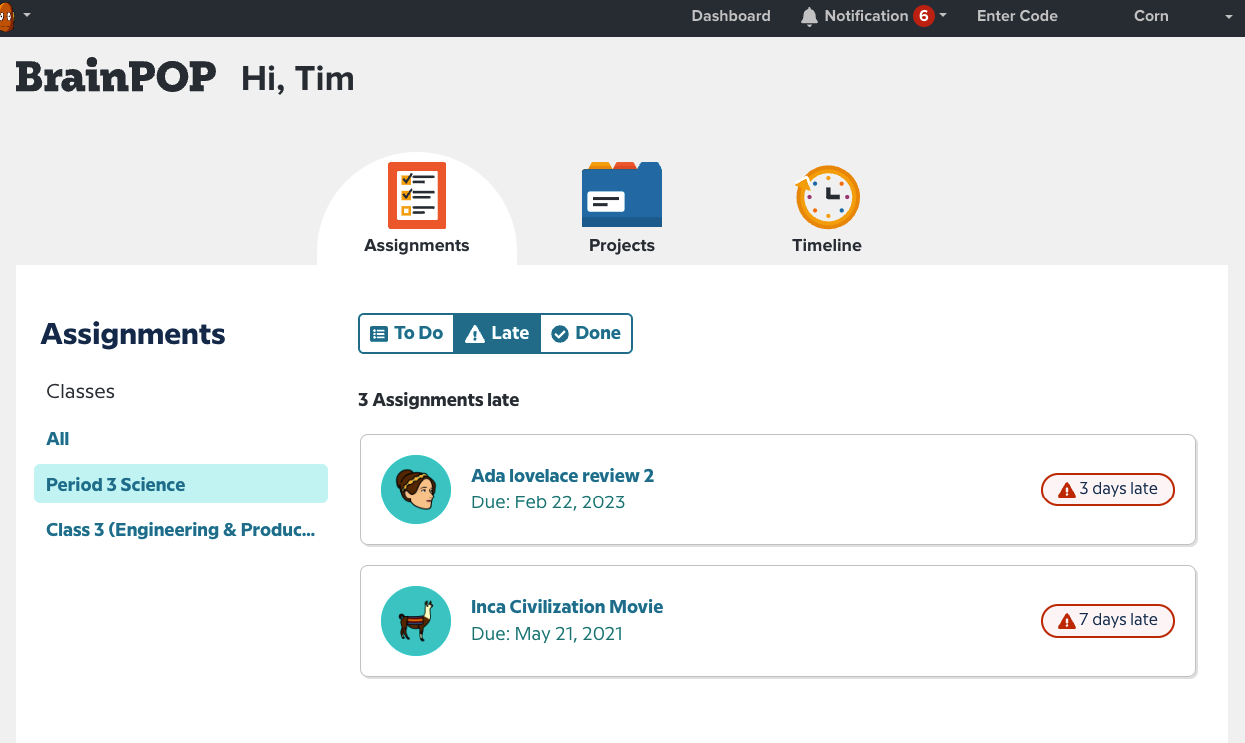
Task: Open Ada lovelace review 2 assignment
Action: pyautogui.click(x=562, y=476)
